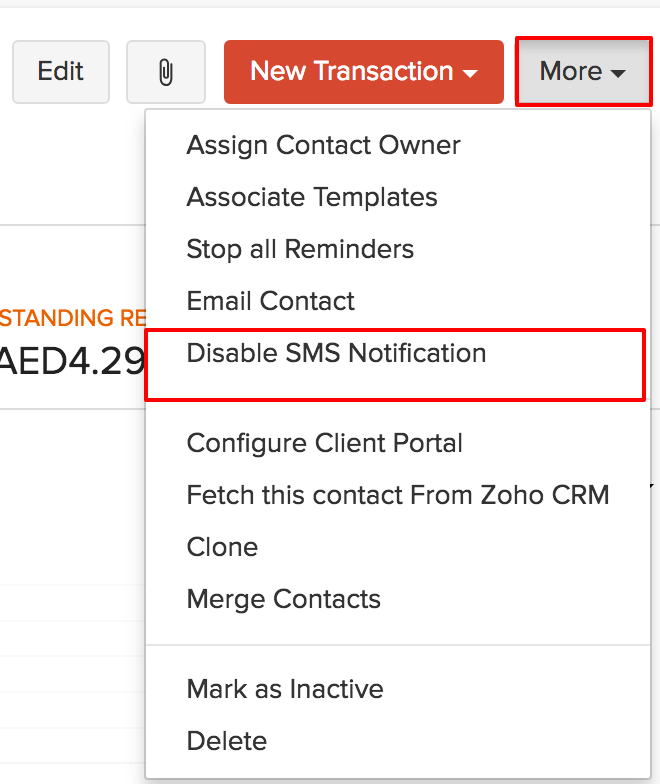This screenshot has width=660, height=784.
Task: Click the caret arrow beside More
Action: 619,73
